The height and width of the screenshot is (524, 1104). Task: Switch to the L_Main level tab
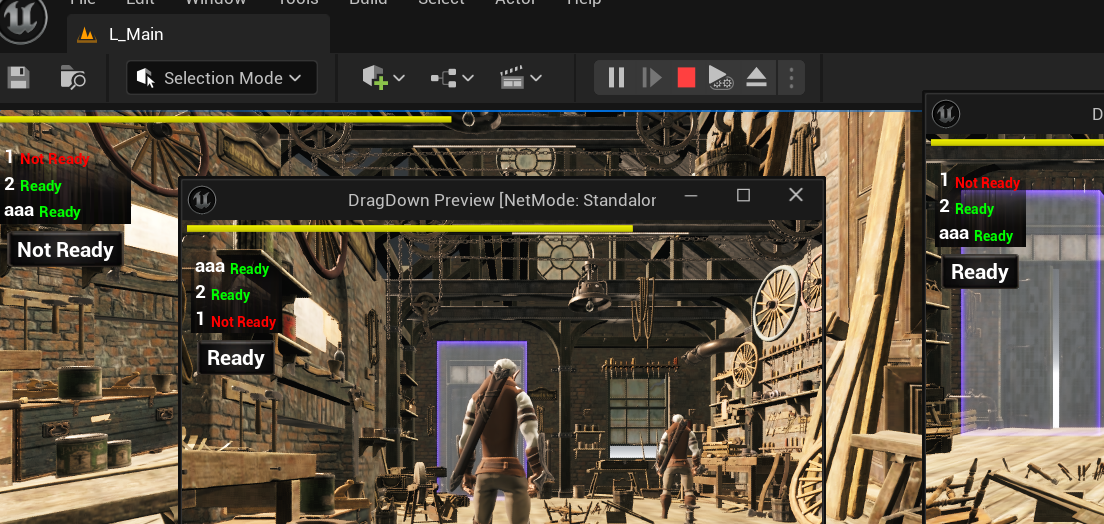(199, 34)
